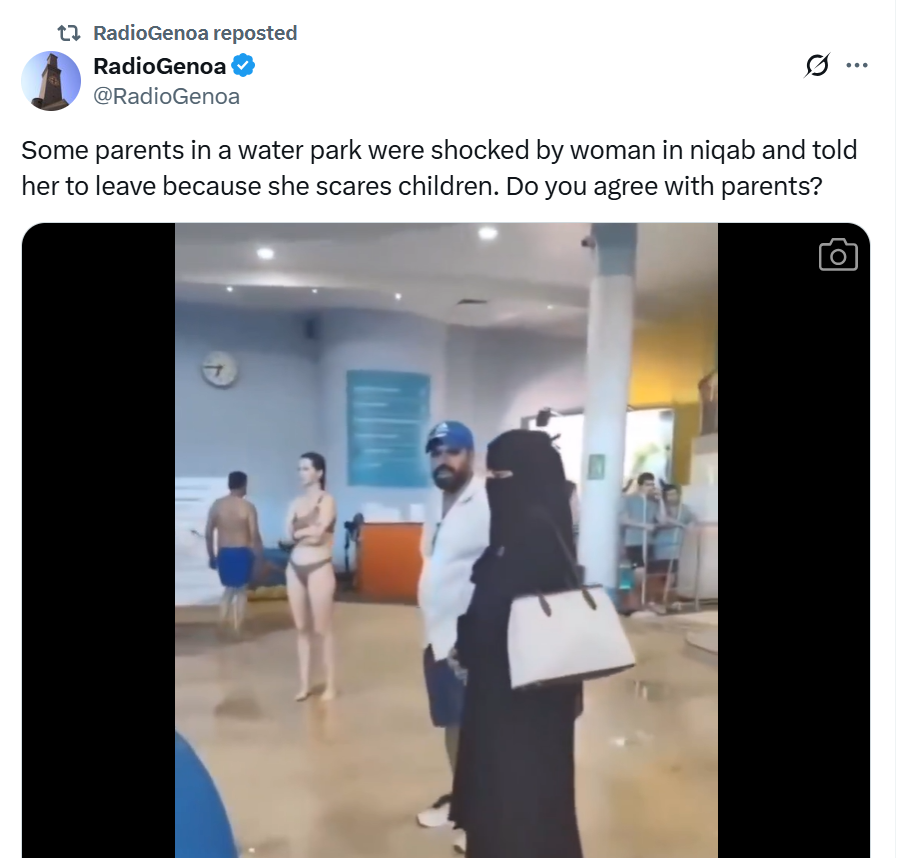Open the "RadioGenoa reposted" label link
The width and height of the screenshot is (920, 858).
(x=195, y=33)
